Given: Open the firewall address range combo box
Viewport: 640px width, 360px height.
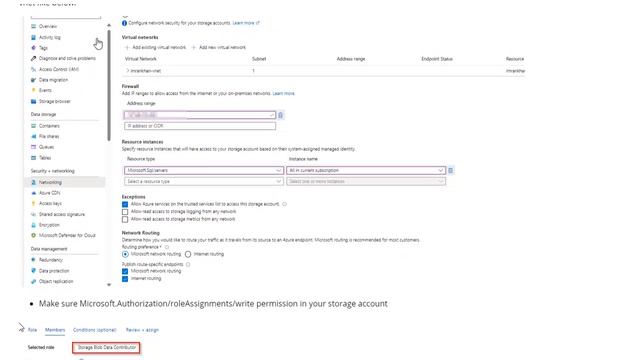Looking at the screenshot, I should pos(200,115).
